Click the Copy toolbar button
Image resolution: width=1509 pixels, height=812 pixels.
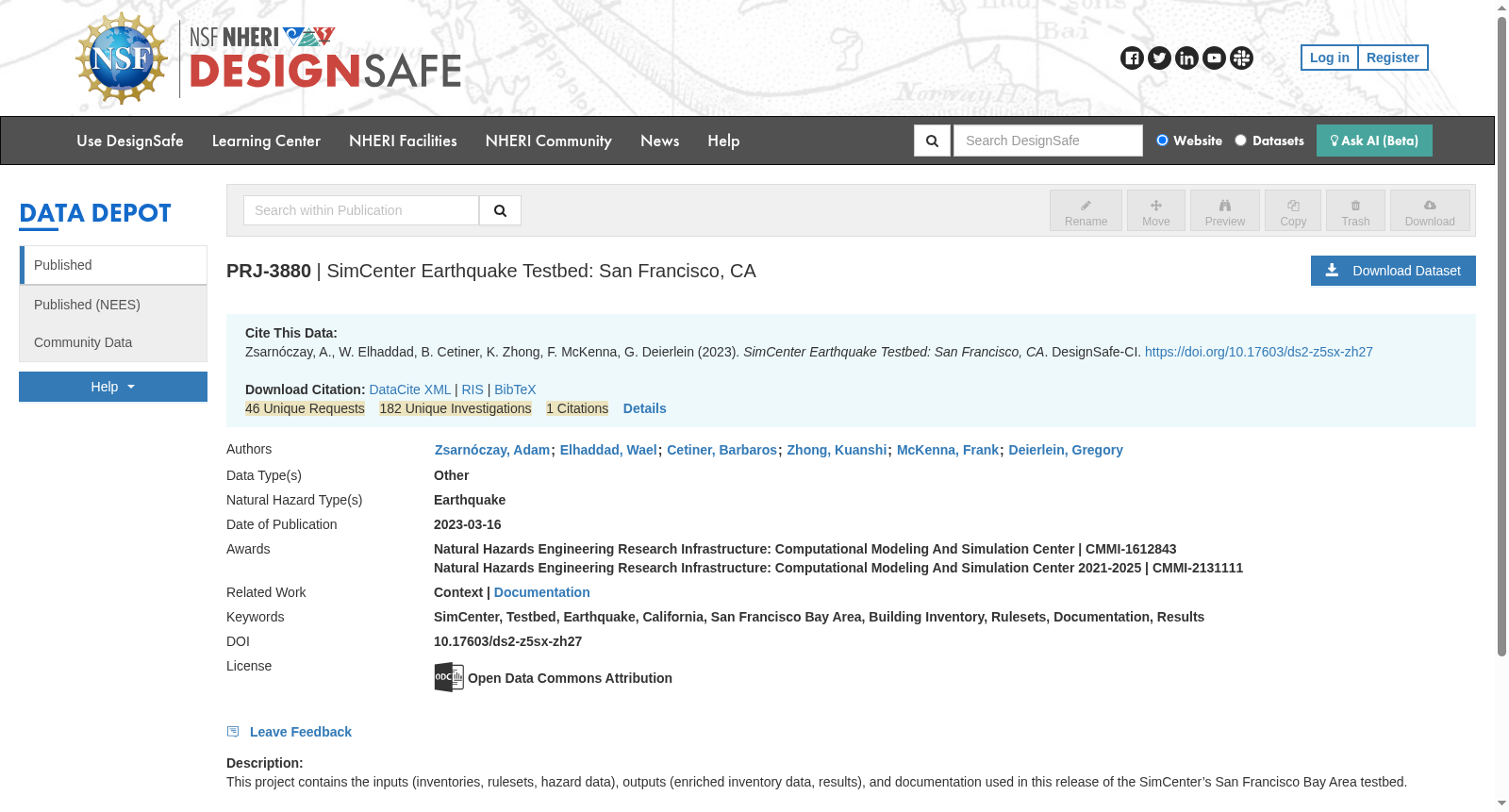tap(1293, 210)
